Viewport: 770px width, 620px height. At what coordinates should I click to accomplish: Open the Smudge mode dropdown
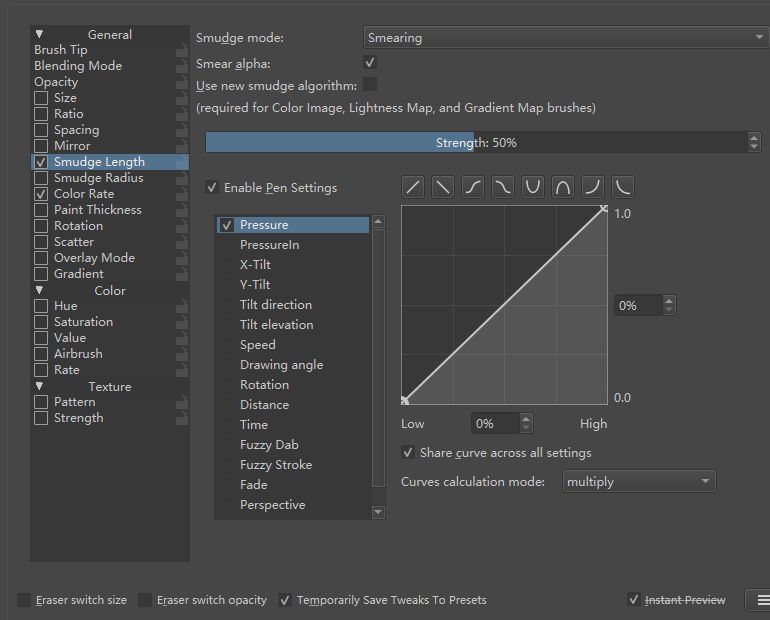coord(565,38)
